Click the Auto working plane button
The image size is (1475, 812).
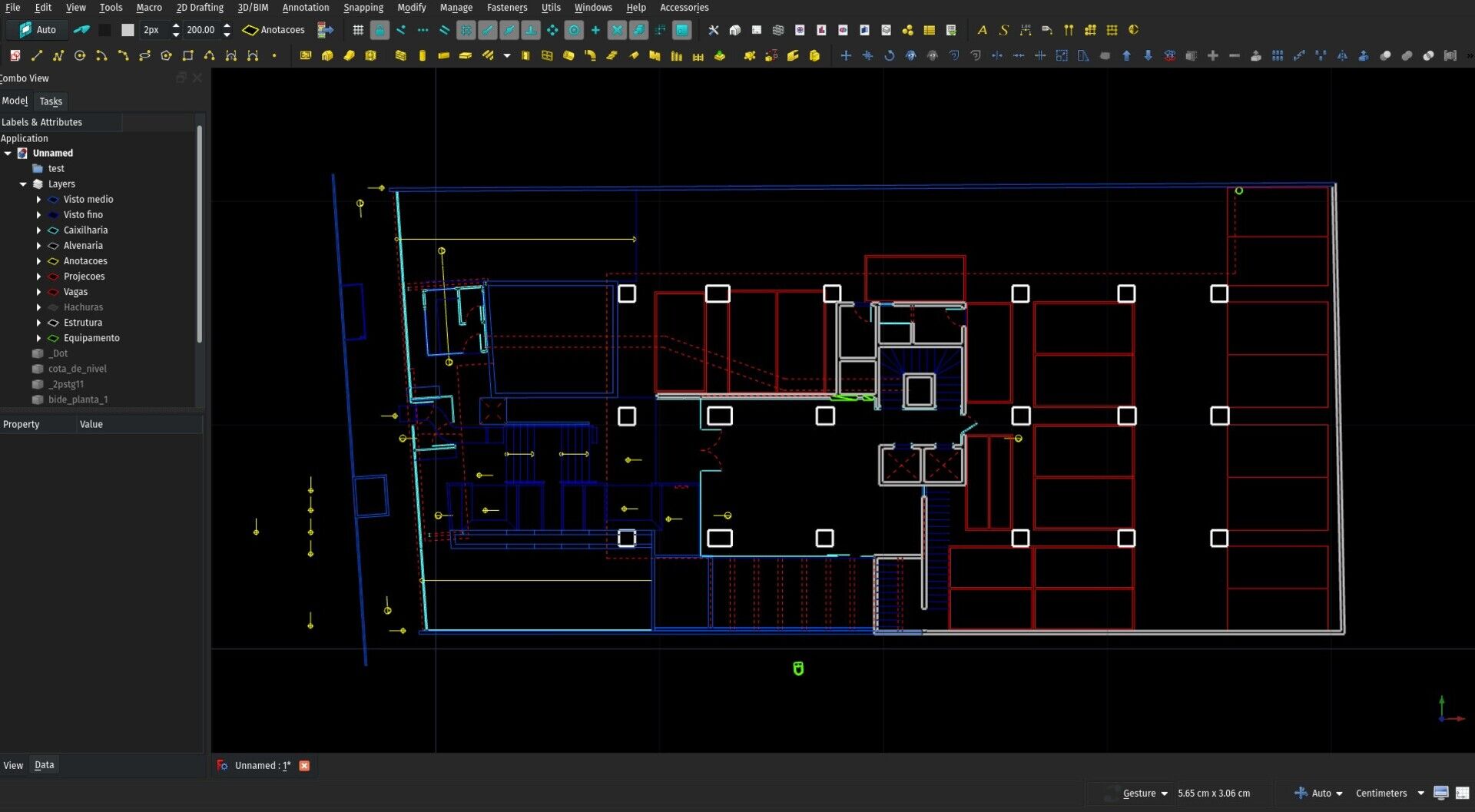coord(36,30)
